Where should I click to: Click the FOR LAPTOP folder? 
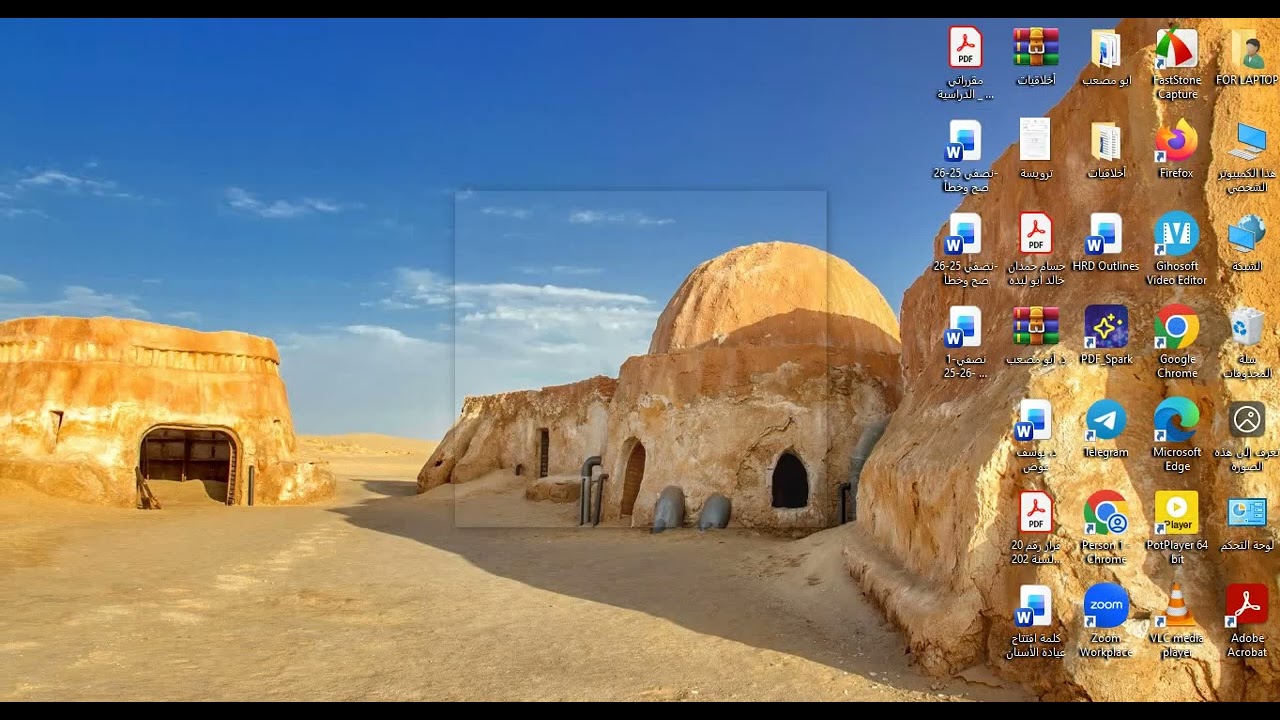[1247, 57]
